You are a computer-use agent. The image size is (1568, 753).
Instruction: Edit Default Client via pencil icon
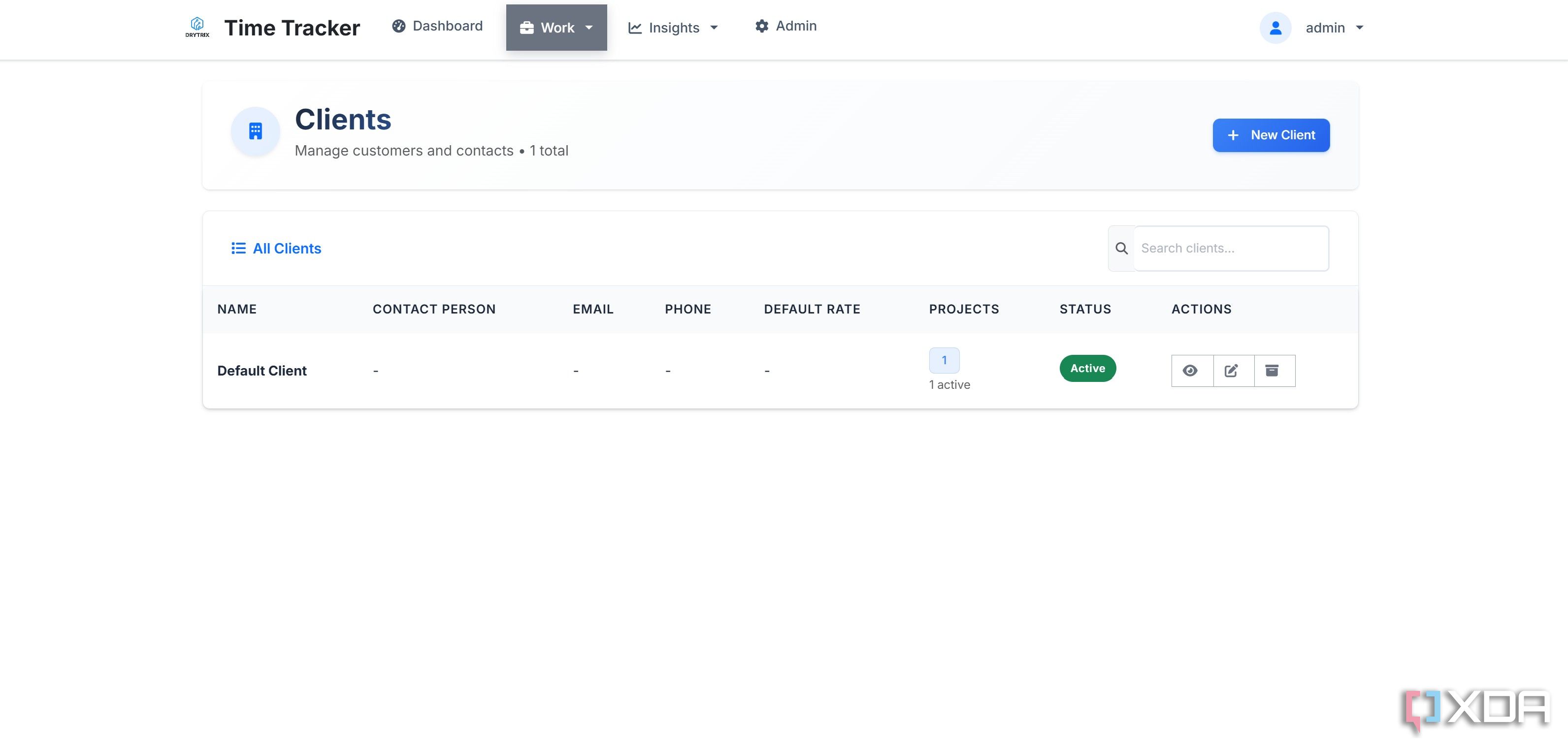pos(1233,371)
